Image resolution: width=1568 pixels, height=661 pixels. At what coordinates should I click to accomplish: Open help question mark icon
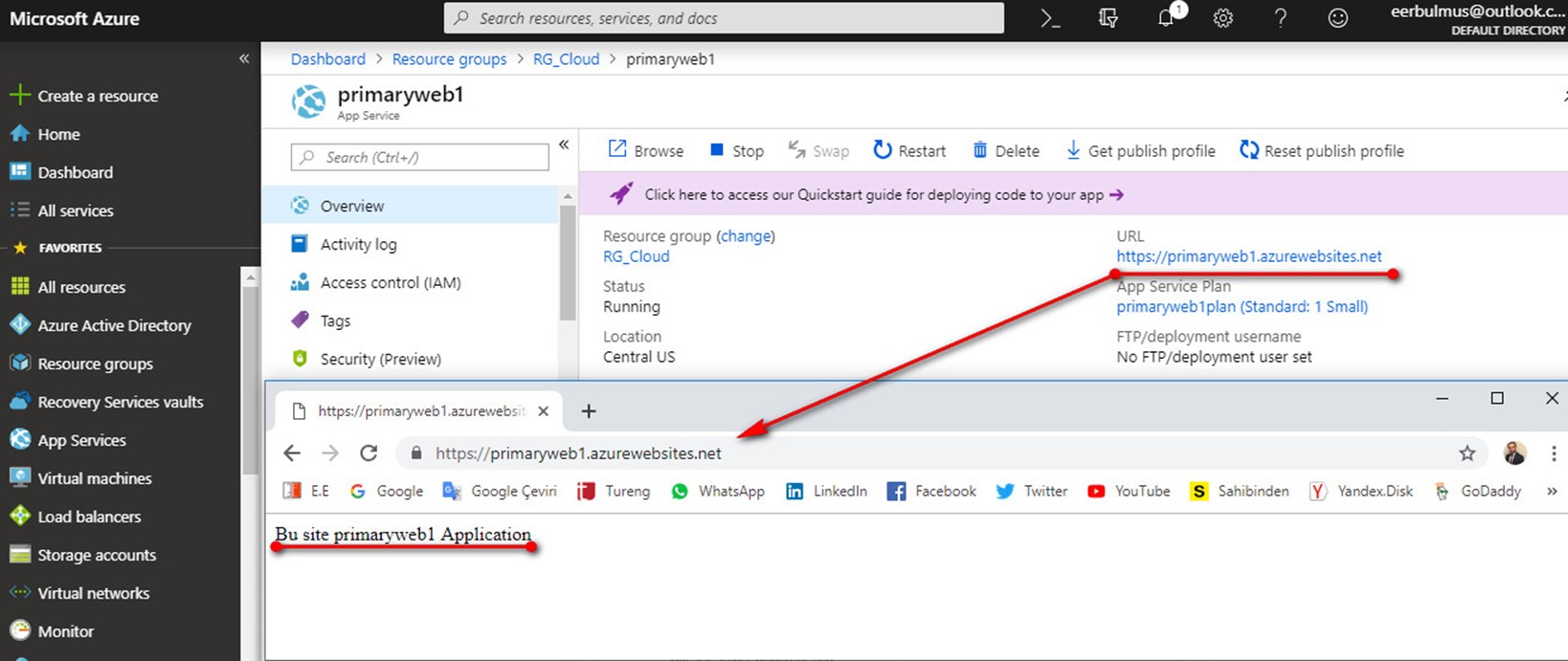pyautogui.click(x=1280, y=18)
